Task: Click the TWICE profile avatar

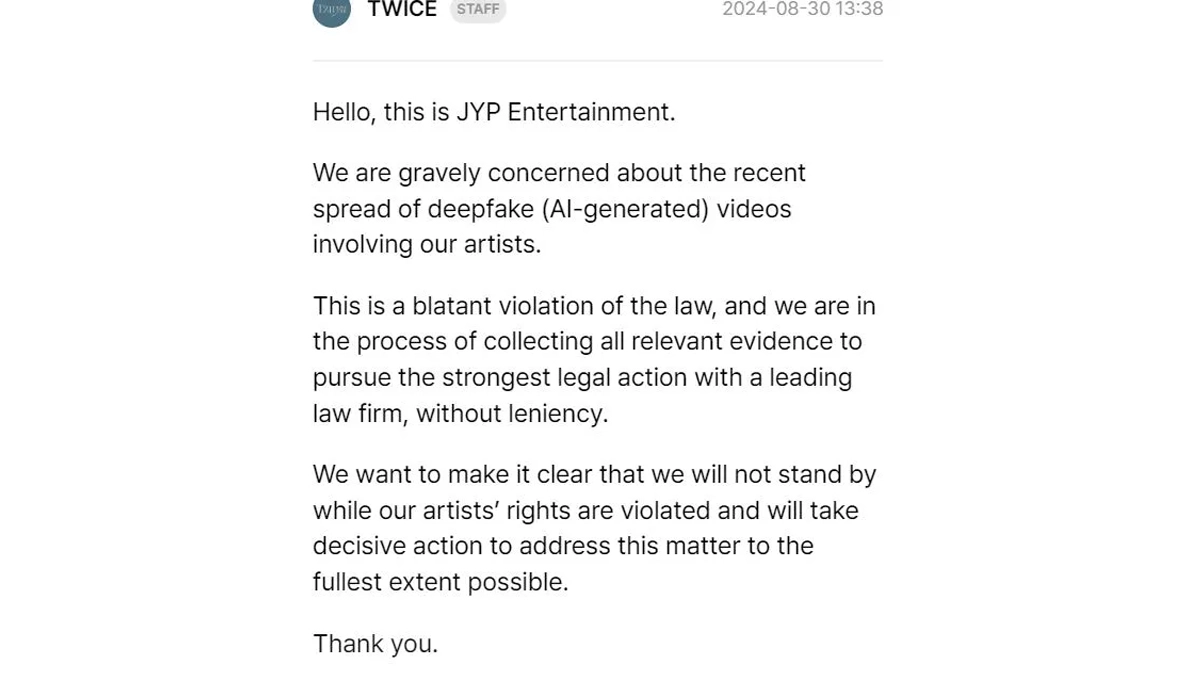Action: click(332, 10)
